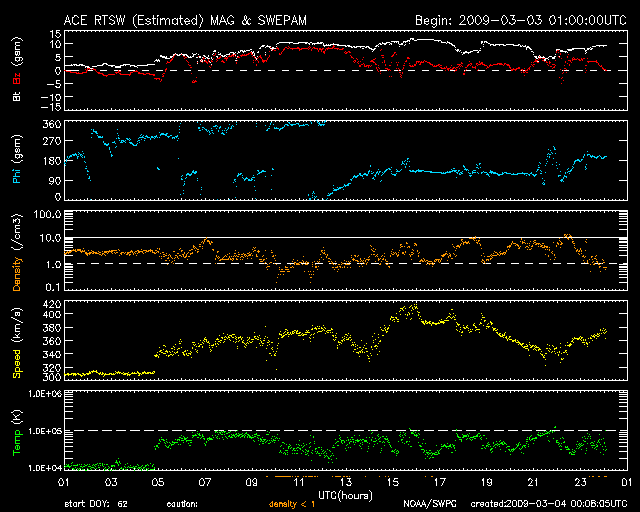Image resolution: width=640 pixels, height=512 pixels.
Task: Click the '10.0' tick on Density axis
Action: click(50, 238)
